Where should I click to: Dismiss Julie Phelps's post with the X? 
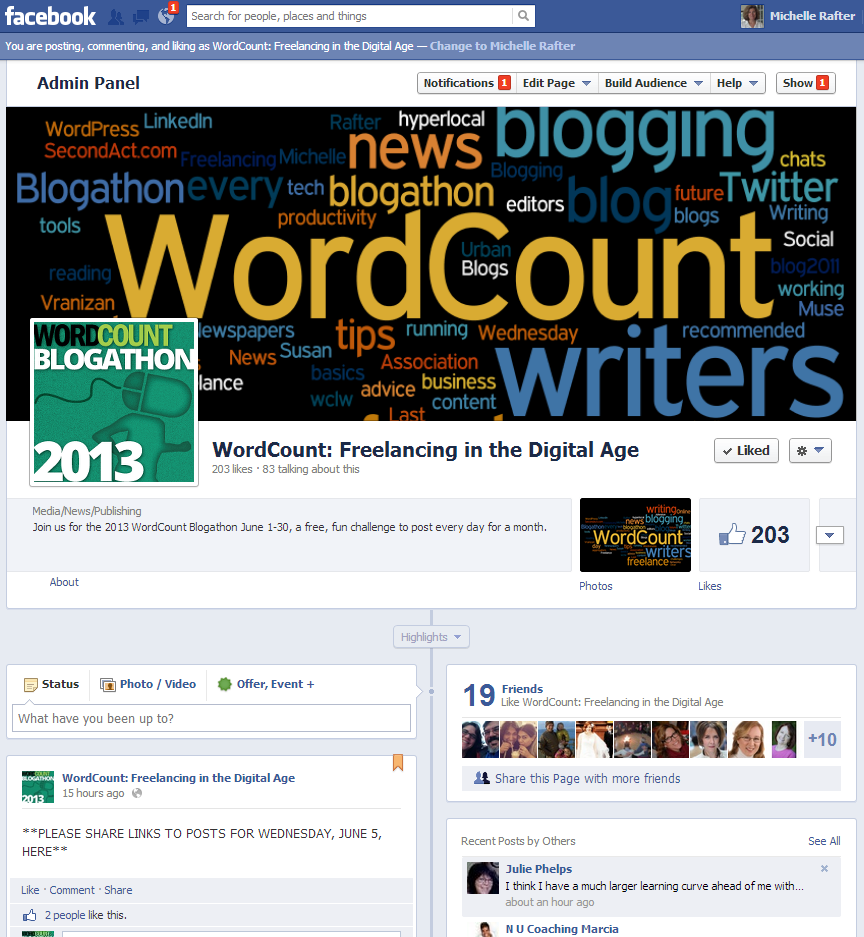coord(824,868)
